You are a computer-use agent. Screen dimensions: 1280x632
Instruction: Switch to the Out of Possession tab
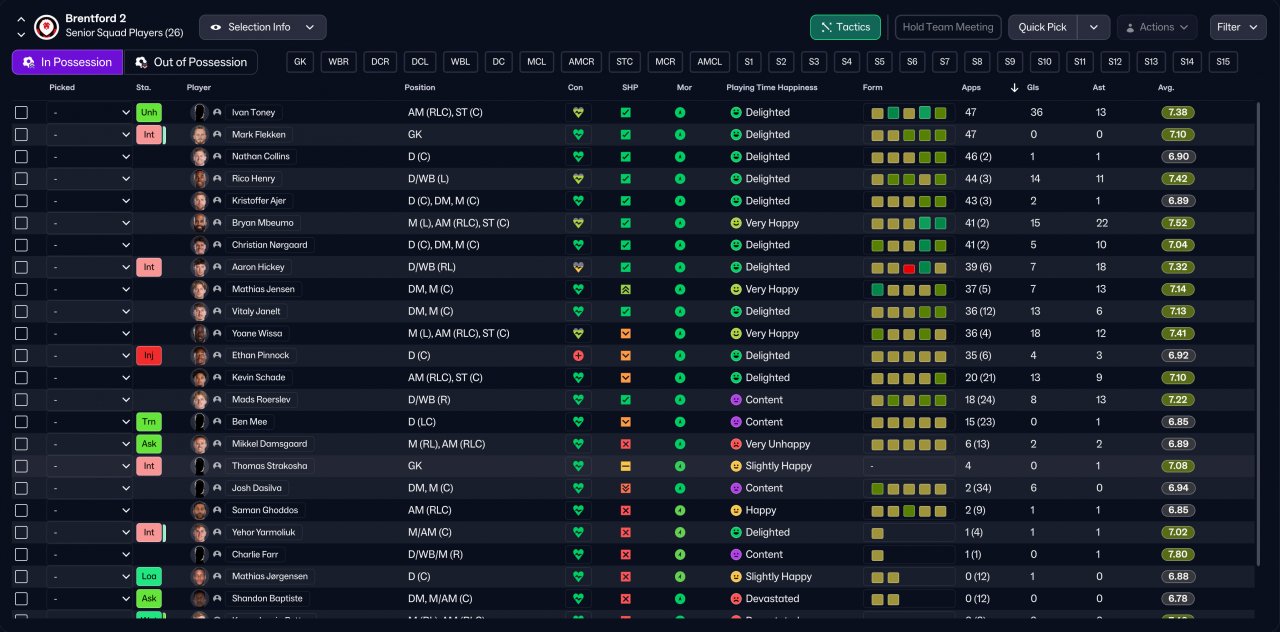pos(190,62)
